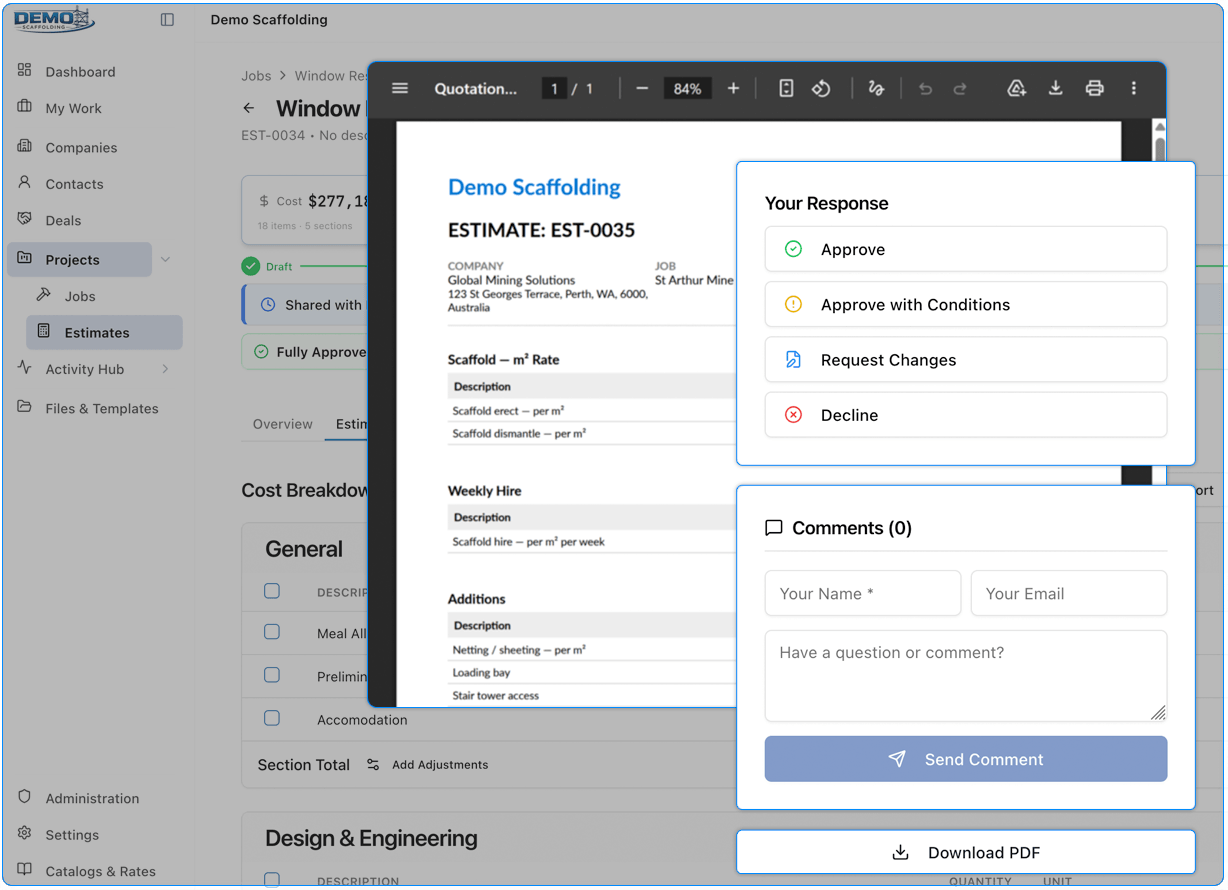Collapse the Projects section in the sidebar
Screen dimensions: 1228x890
(166, 259)
